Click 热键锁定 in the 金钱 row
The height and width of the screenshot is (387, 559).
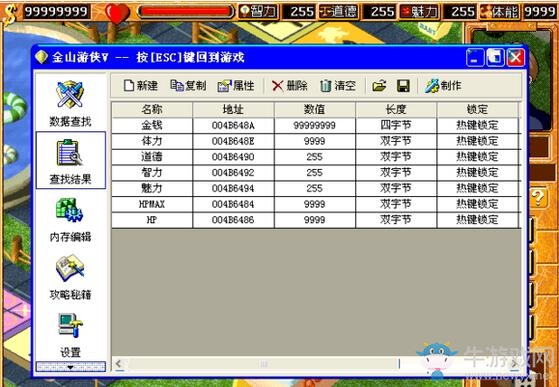point(477,125)
